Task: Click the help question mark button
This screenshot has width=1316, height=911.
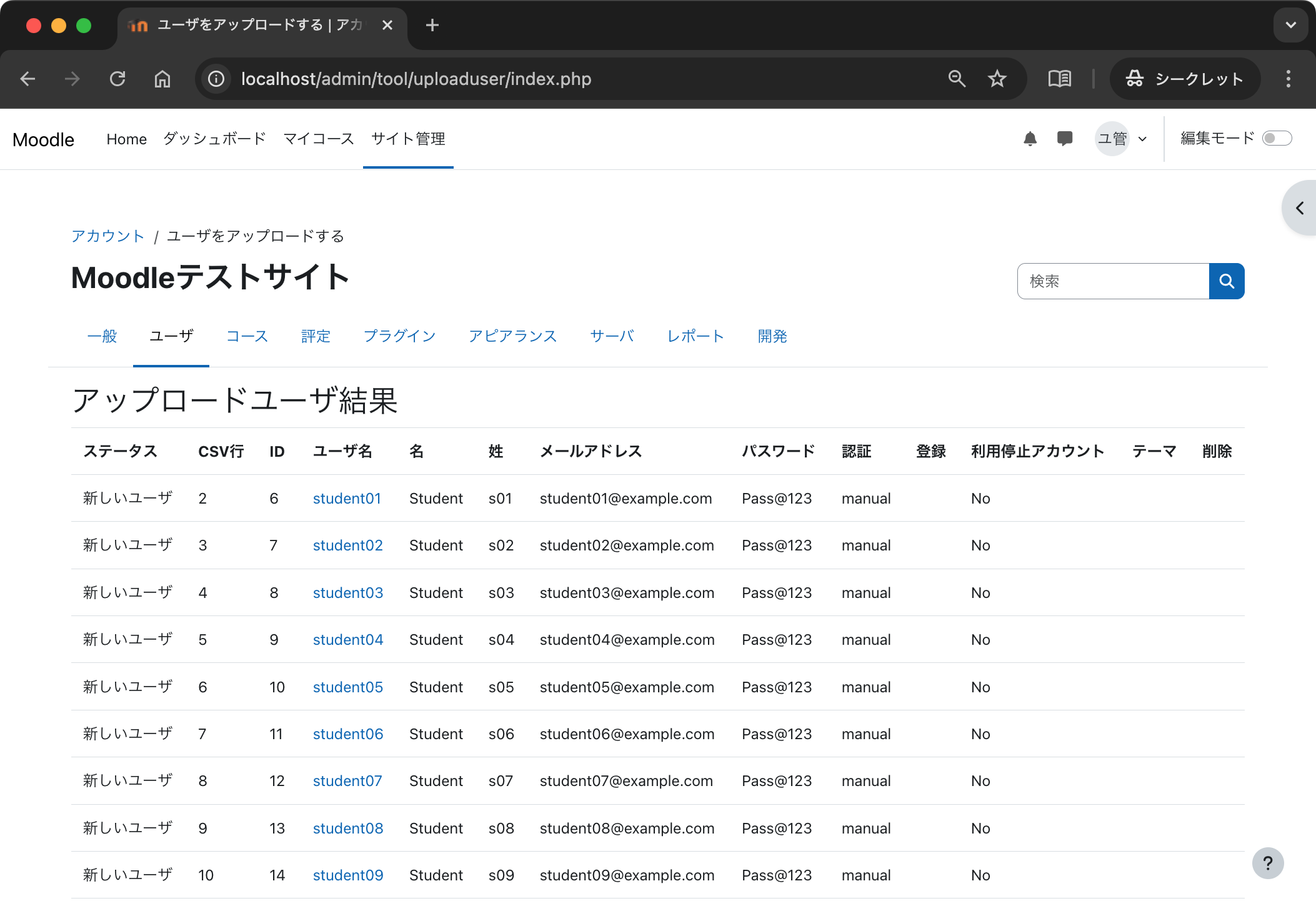Action: [x=1267, y=863]
